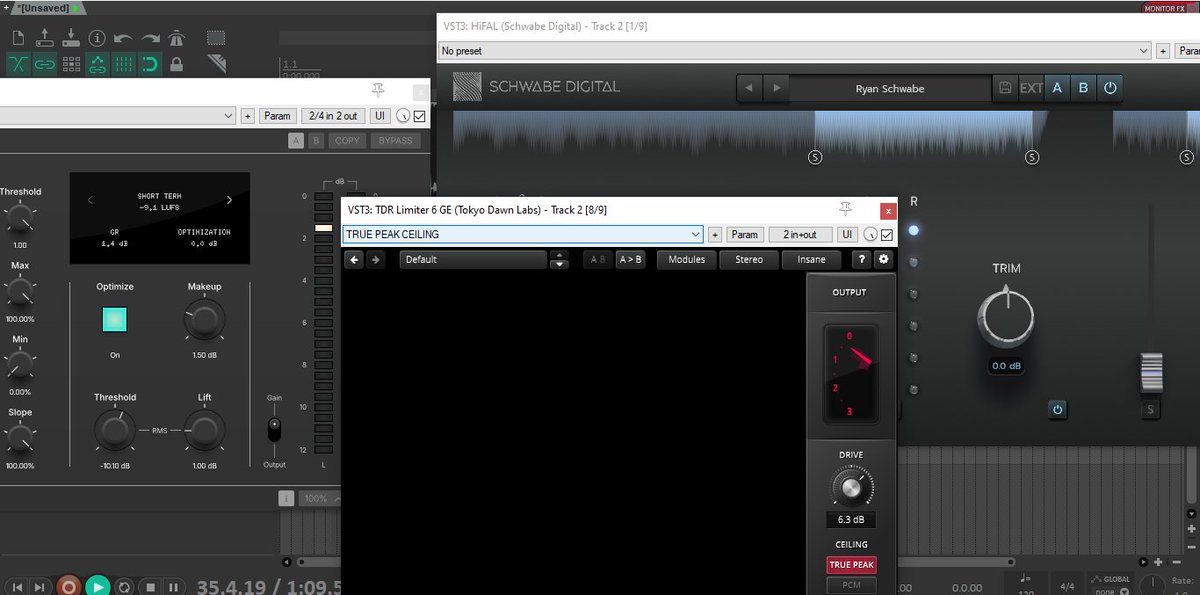Open HiFAL No preset dropdown
1200x595 pixels.
pyautogui.click(x=796, y=50)
